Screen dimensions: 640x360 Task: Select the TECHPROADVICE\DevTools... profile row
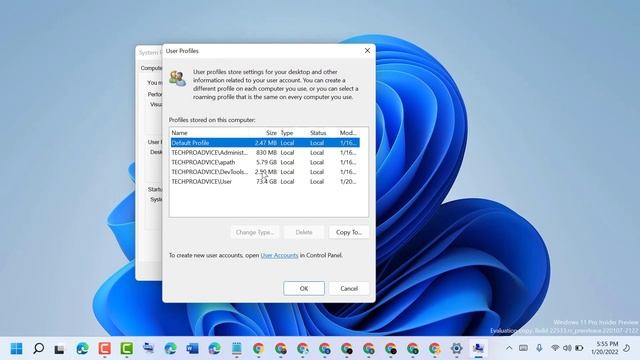pyautogui.click(x=265, y=172)
